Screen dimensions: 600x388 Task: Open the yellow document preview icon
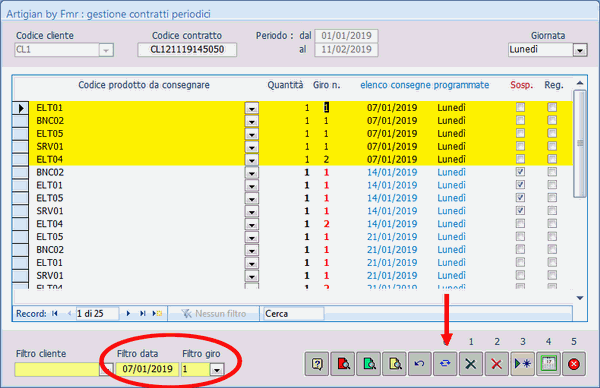point(395,364)
